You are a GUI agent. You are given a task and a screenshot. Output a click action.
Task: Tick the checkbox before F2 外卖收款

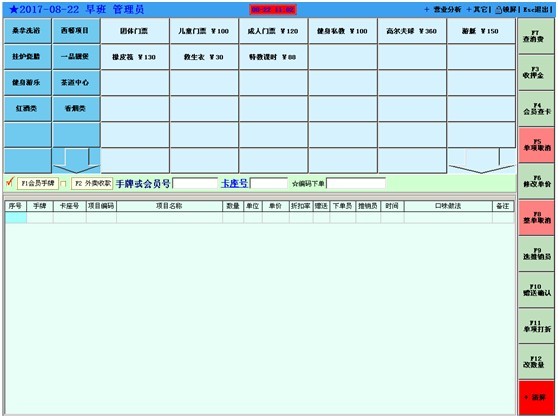tap(63, 184)
